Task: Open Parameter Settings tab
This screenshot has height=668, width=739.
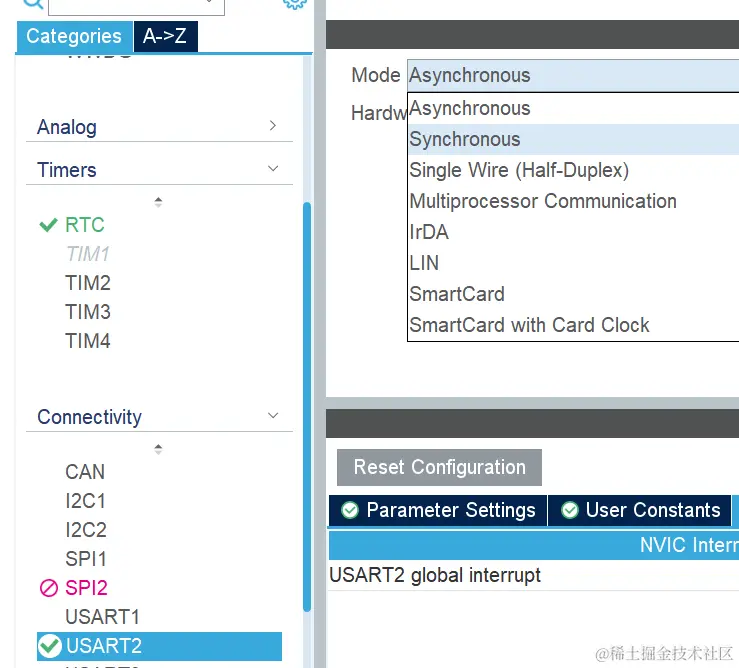Action: click(x=438, y=510)
